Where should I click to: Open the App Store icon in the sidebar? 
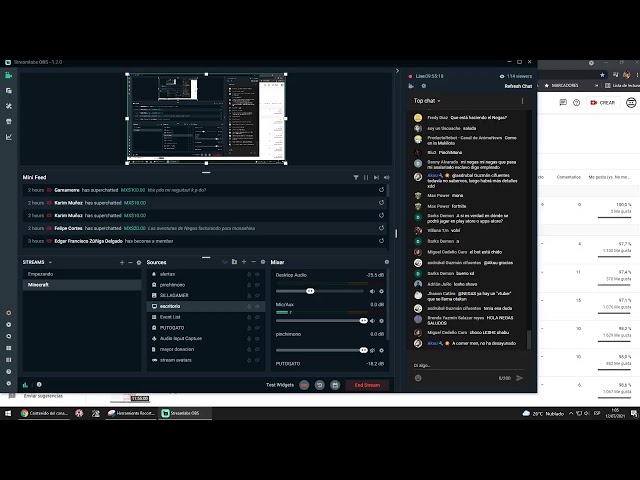click(9, 122)
